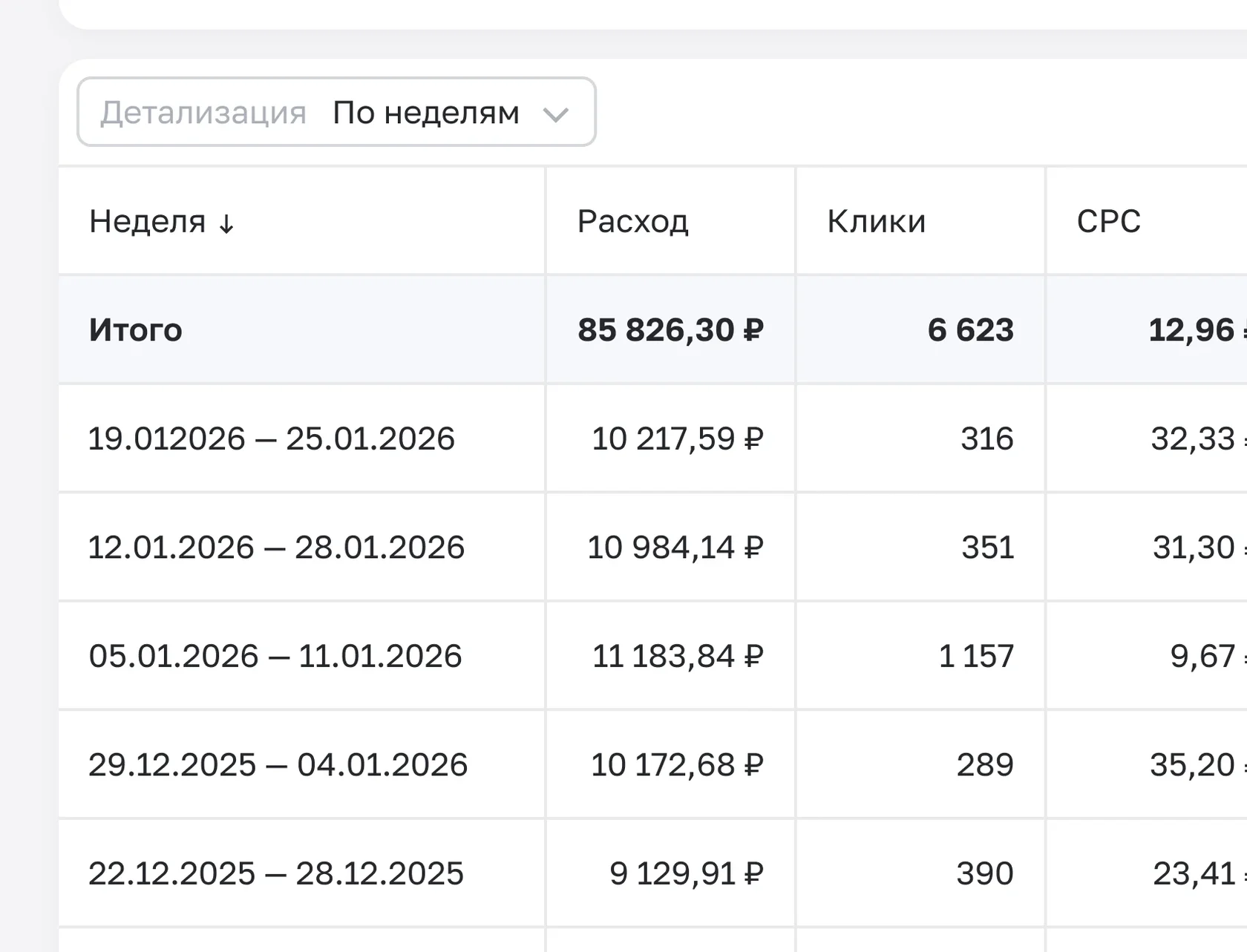1247x952 pixels.
Task: Select week 12.01.2026 – 28.01.2026
Action: (276, 548)
